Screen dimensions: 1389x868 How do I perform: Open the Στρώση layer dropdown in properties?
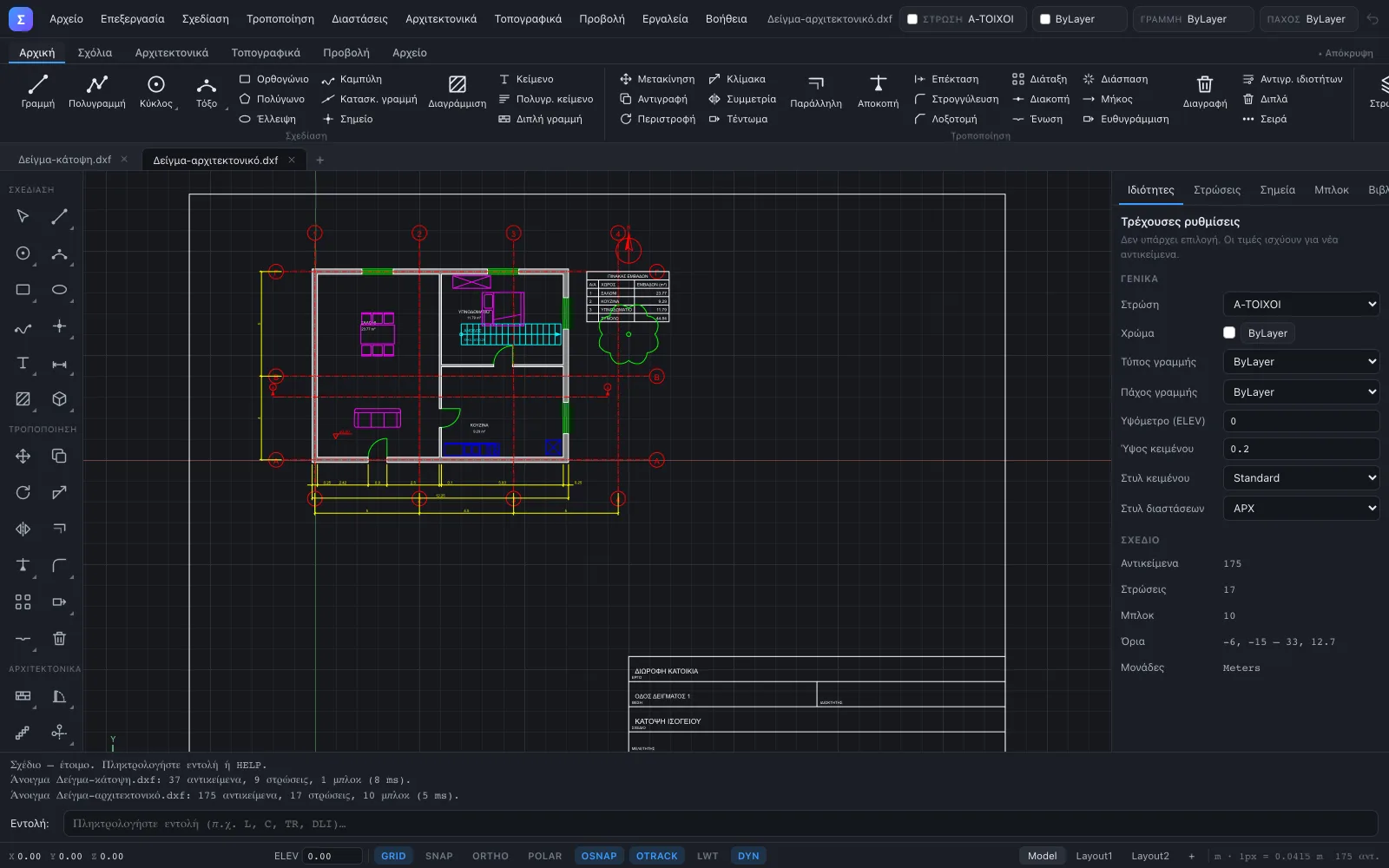tap(1301, 305)
